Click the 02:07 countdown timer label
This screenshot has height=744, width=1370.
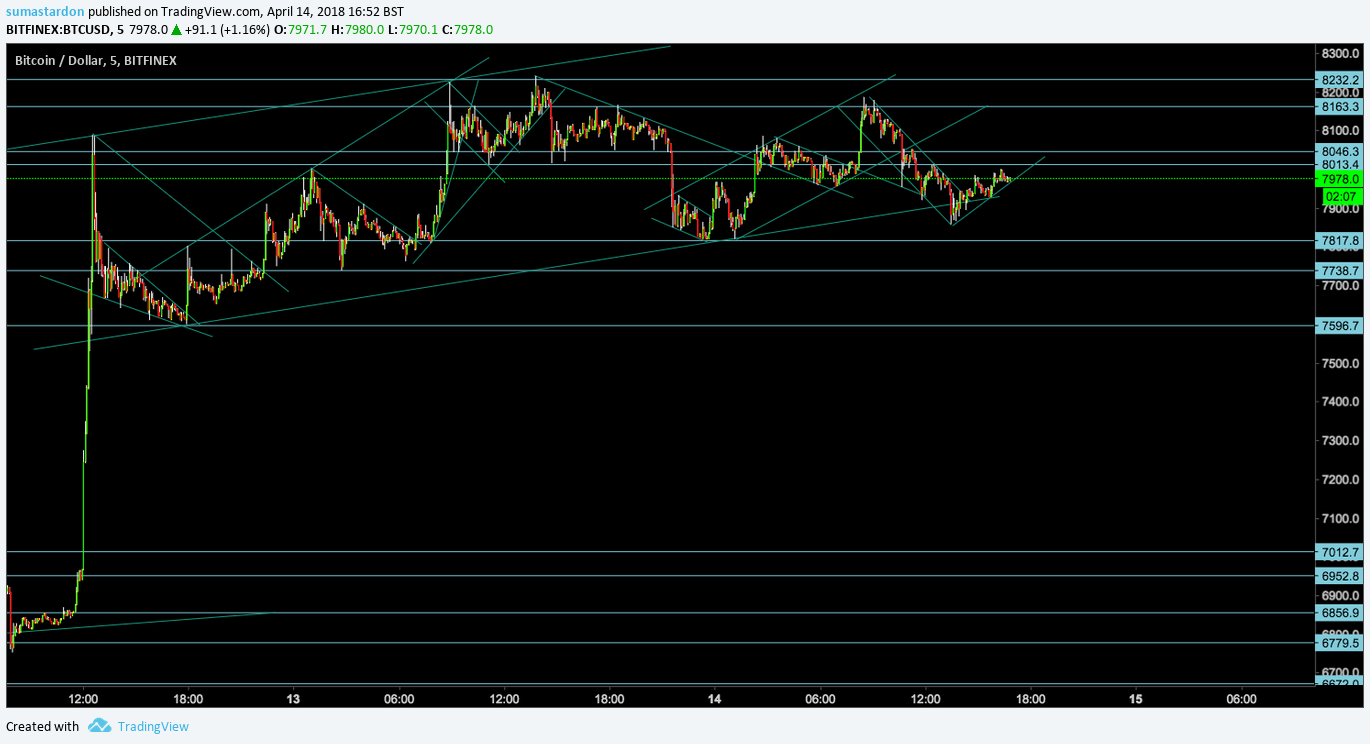click(1340, 196)
